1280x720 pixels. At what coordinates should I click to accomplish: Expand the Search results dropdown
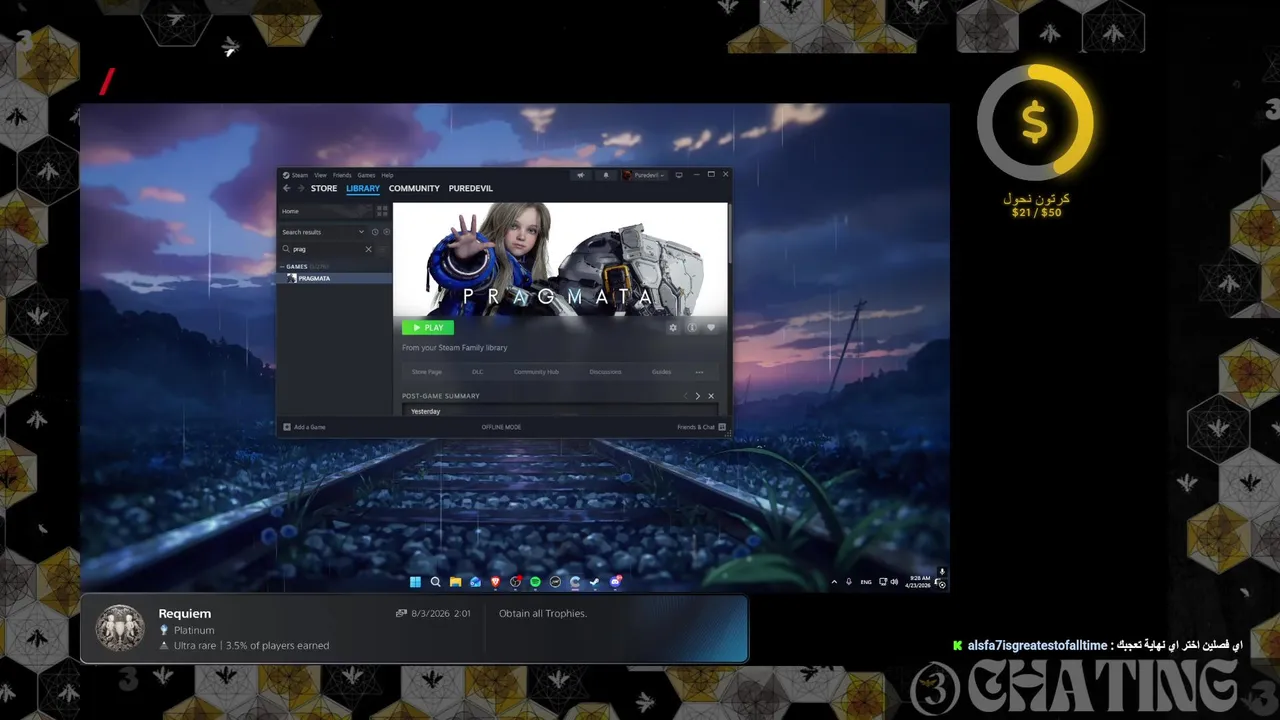coord(323,232)
